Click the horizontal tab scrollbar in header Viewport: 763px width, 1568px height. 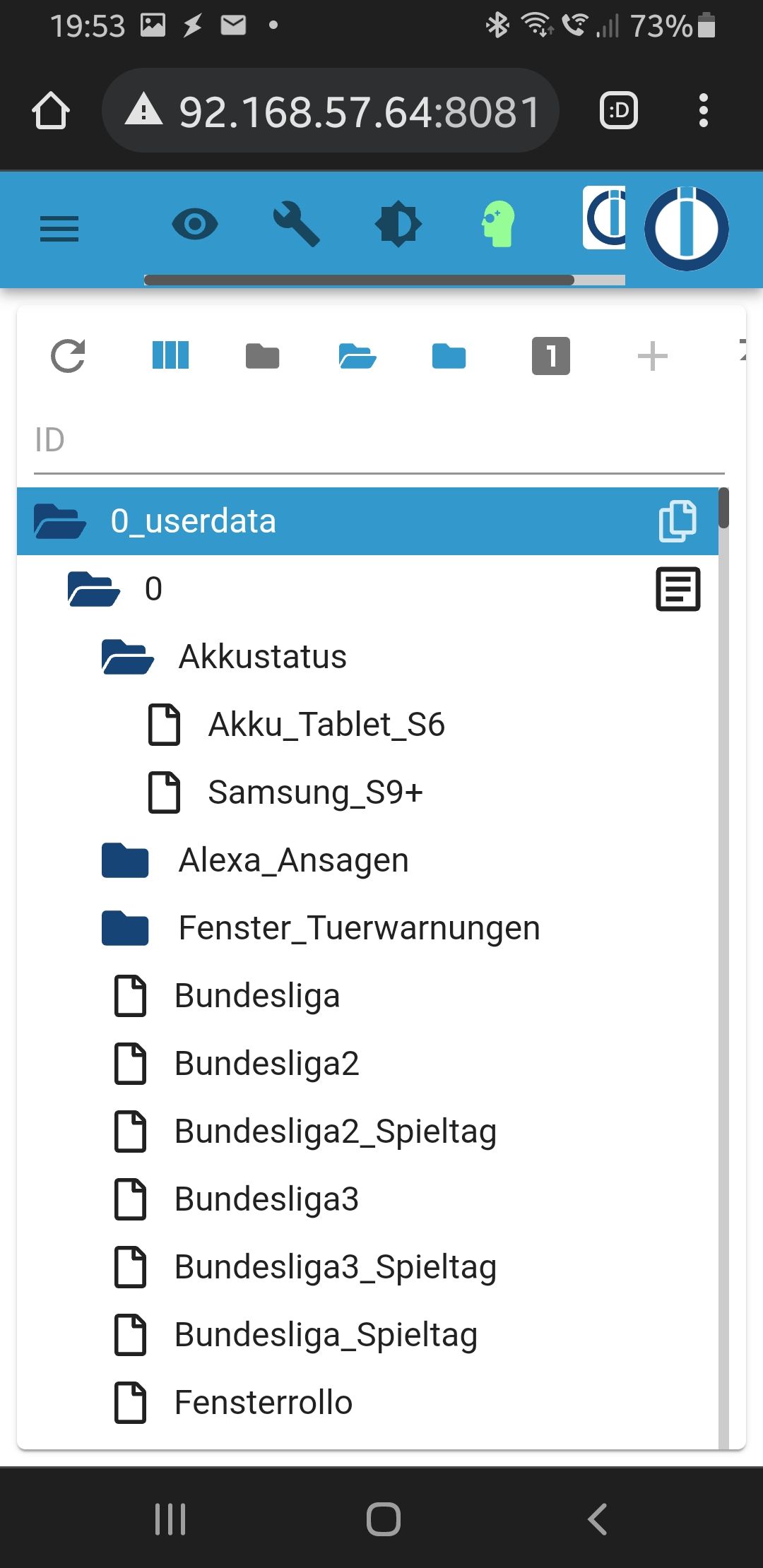tap(359, 280)
